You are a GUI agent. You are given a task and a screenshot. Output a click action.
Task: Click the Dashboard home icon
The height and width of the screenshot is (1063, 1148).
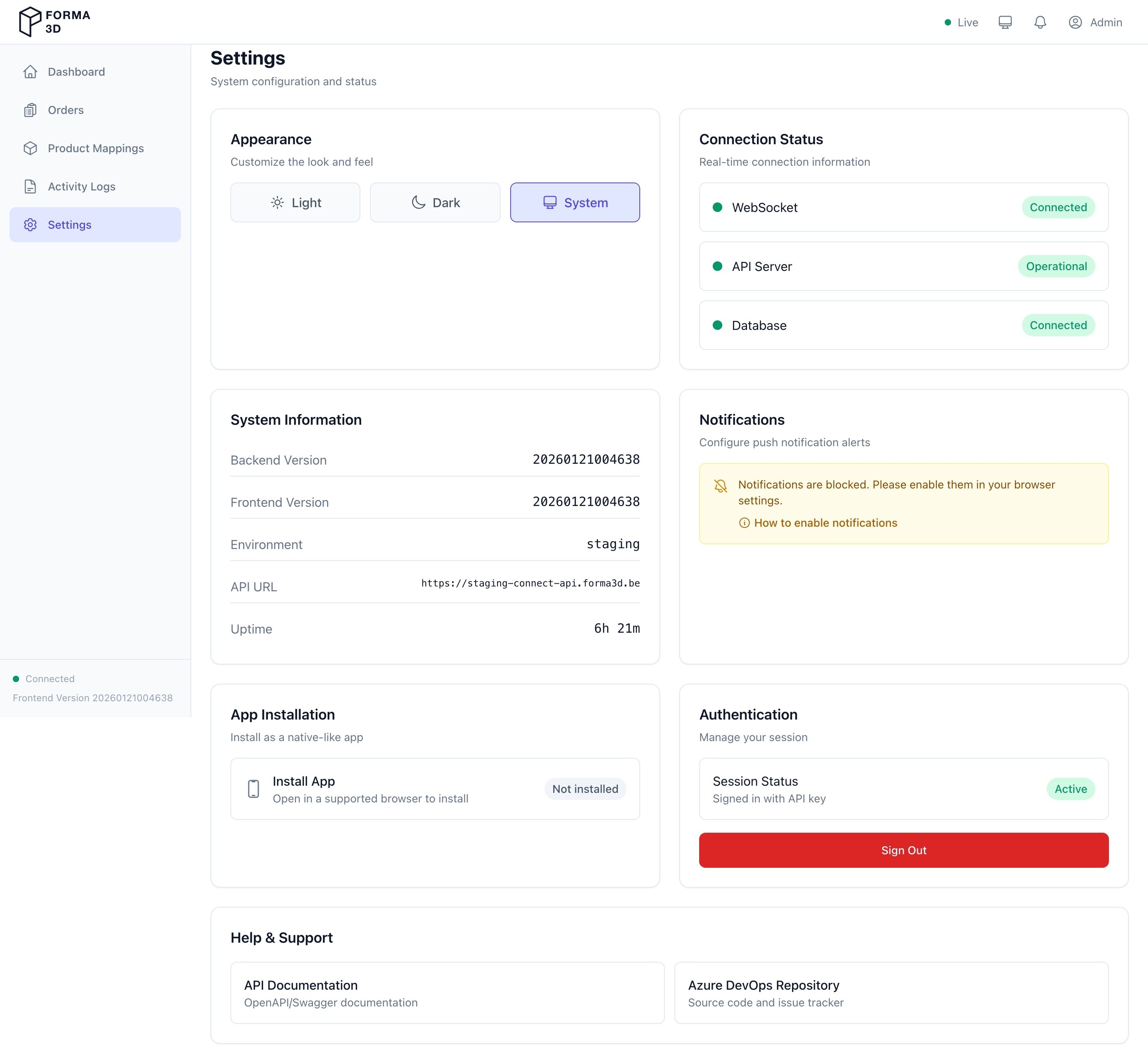[31, 72]
